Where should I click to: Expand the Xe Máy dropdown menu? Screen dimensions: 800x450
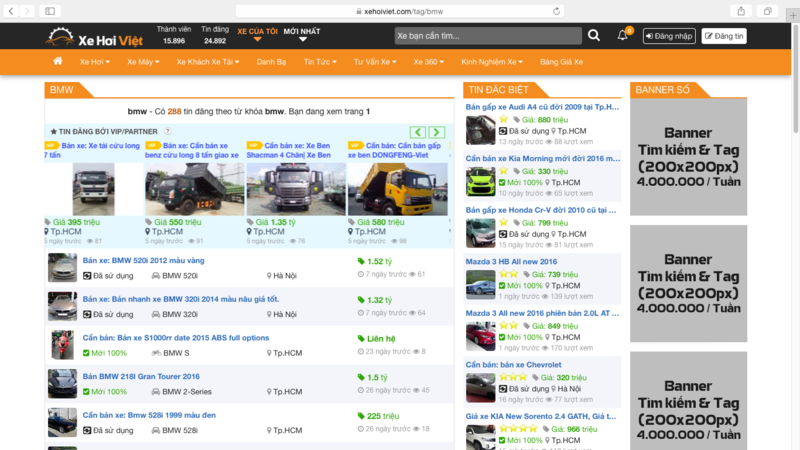[143, 62]
